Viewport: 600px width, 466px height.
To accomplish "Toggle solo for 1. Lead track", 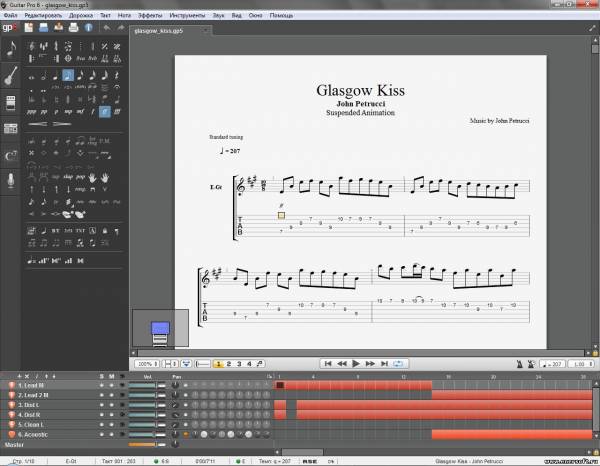I will click(x=101, y=385).
